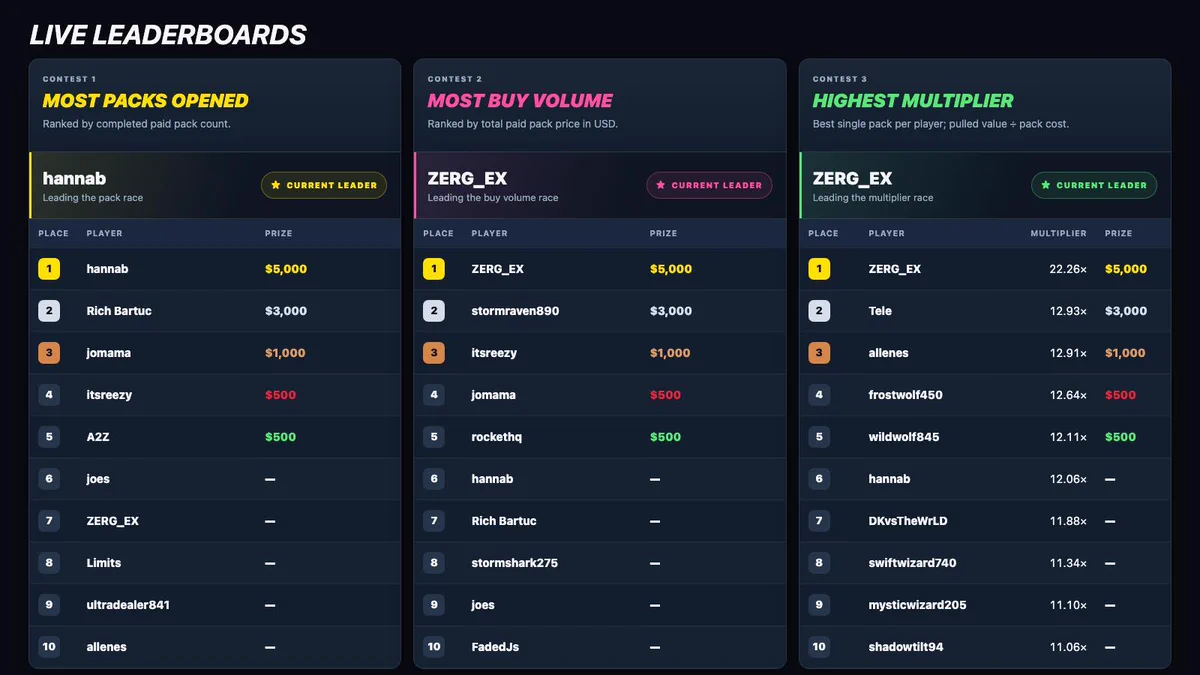The height and width of the screenshot is (675, 1200).
Task: Click ZERG_EX name in the multiplier leader banner
Action: point(852,179)
